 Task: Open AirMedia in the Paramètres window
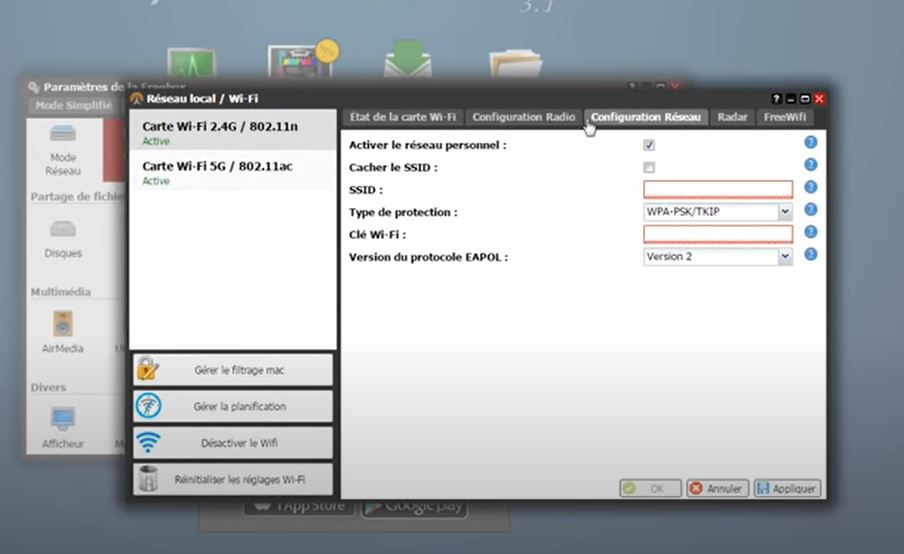(63, 331)
